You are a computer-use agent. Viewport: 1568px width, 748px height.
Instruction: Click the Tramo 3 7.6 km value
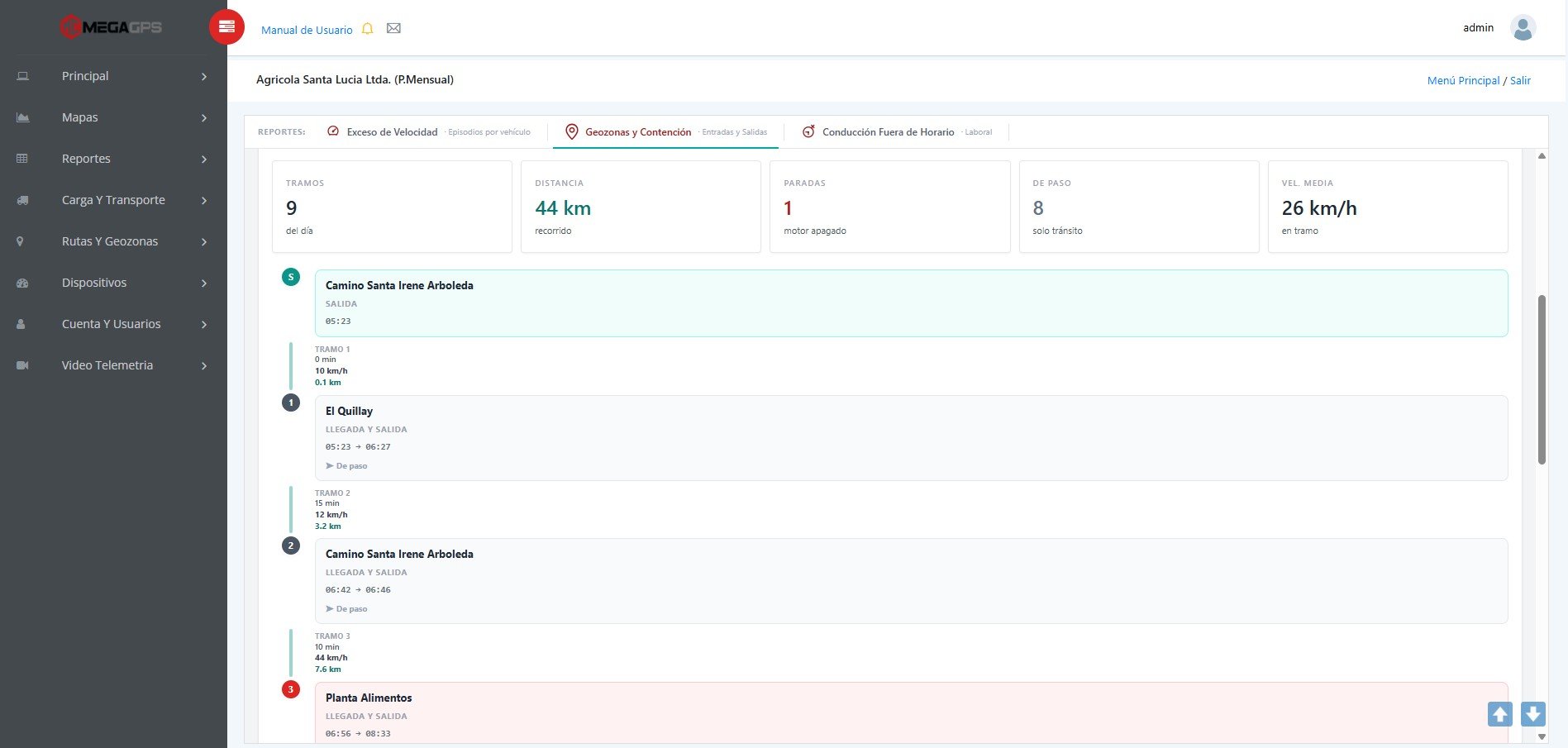pyautogui.click(x=328, y=669)
